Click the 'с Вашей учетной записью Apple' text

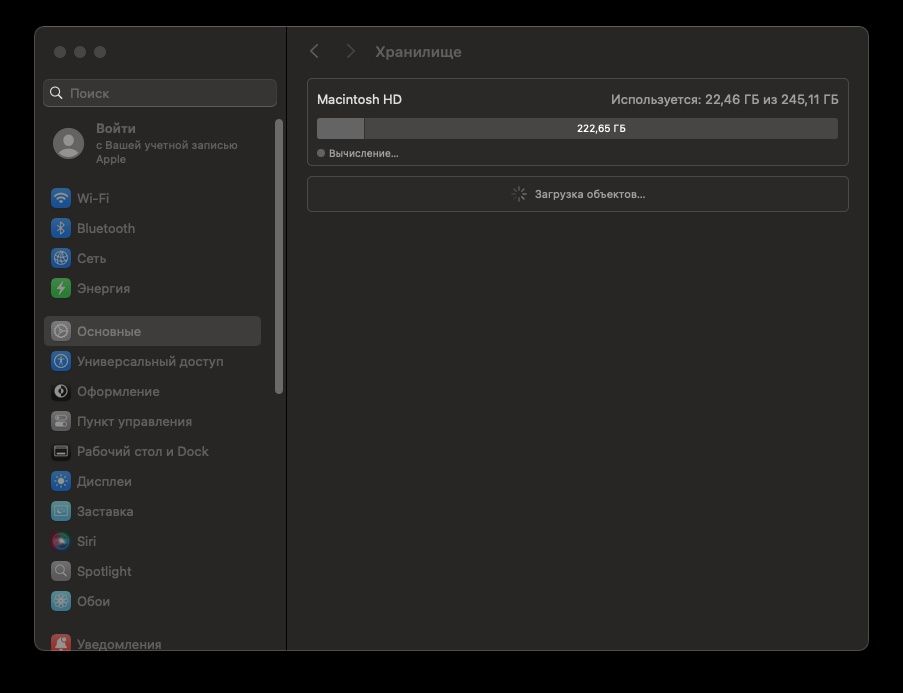[x=166, y=152]
